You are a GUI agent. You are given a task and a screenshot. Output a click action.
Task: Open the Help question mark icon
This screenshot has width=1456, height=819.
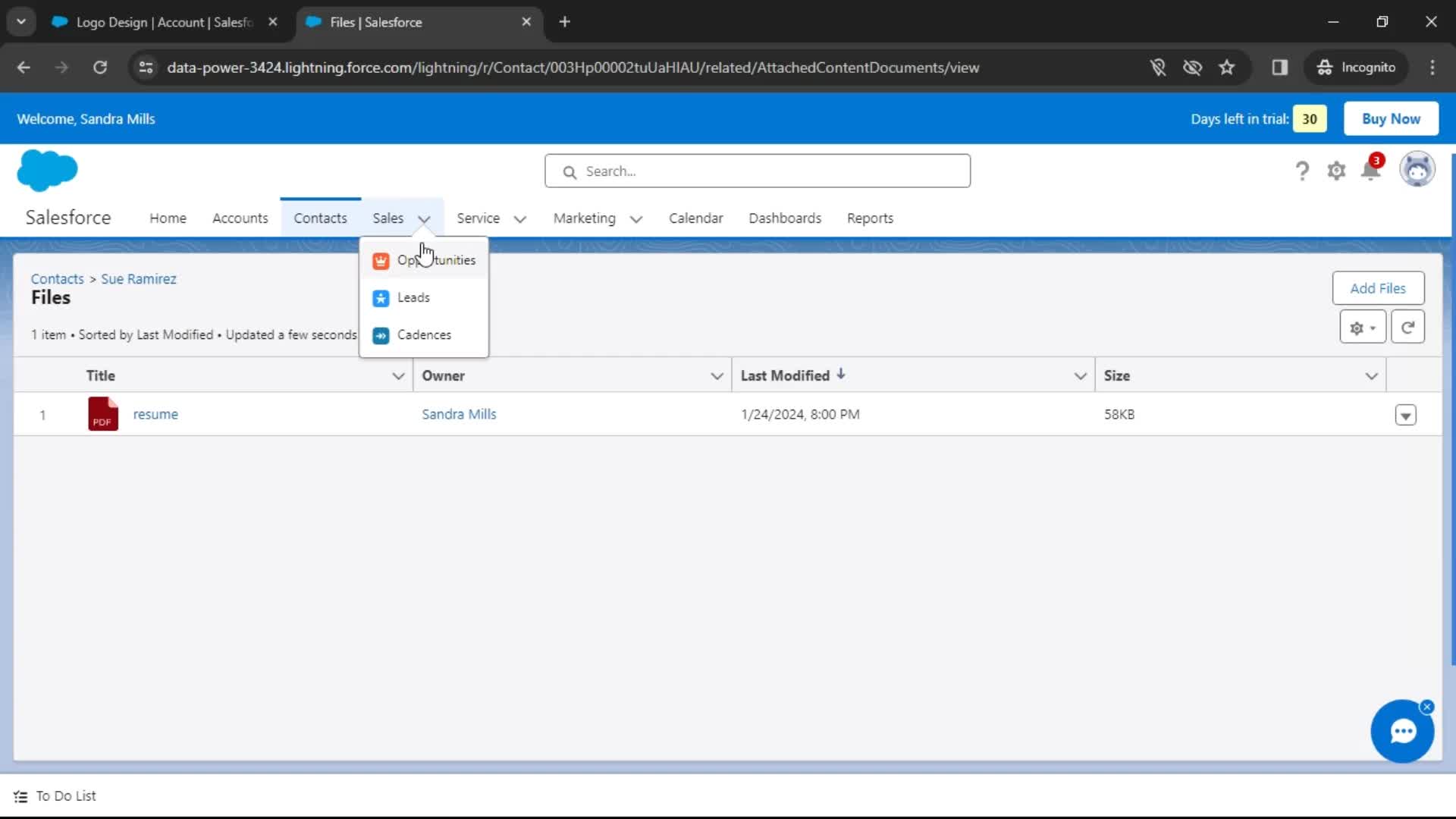pyautogui.click(x=1302, y=171)
